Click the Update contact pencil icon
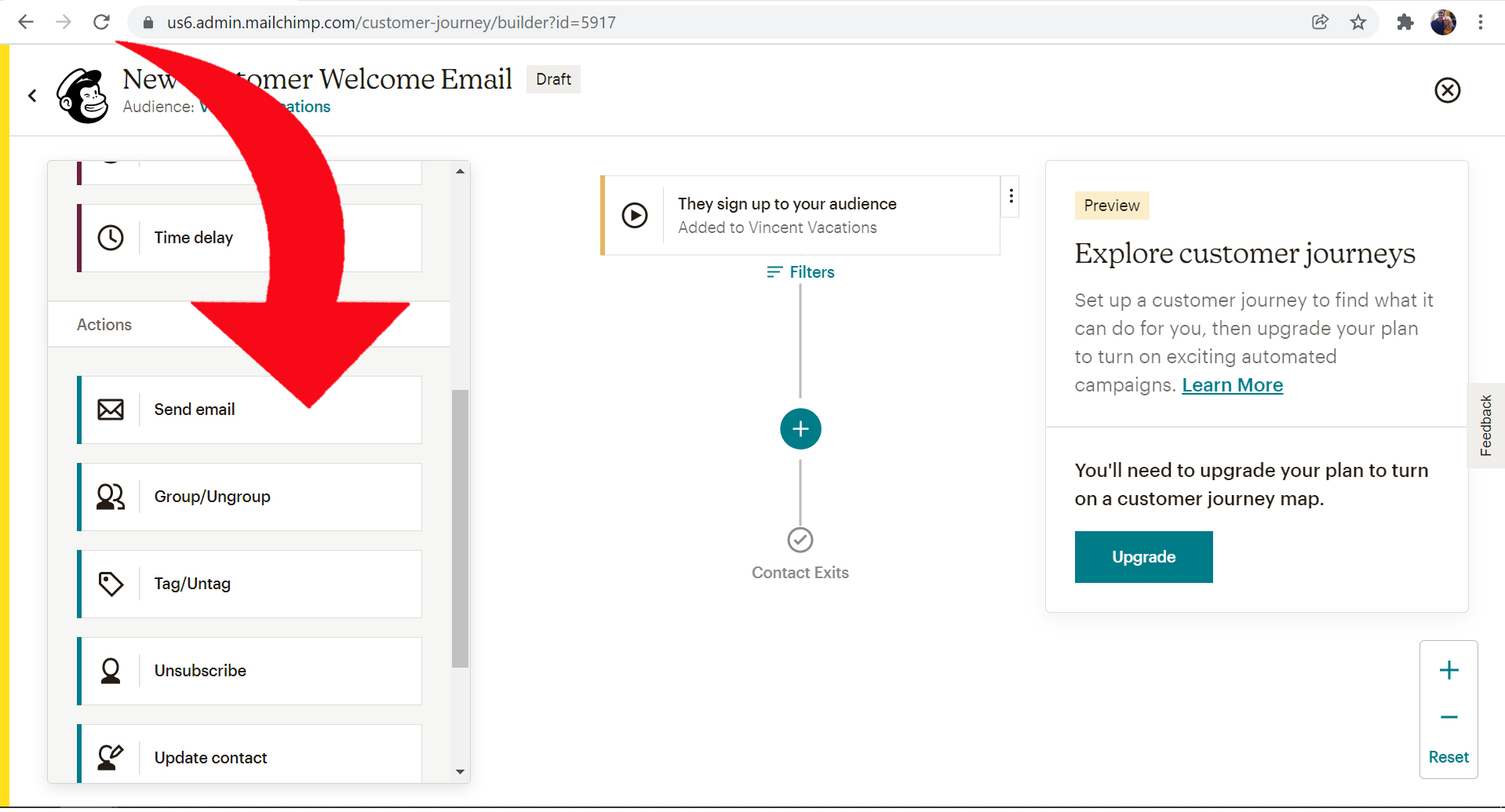 click(111, 757)
